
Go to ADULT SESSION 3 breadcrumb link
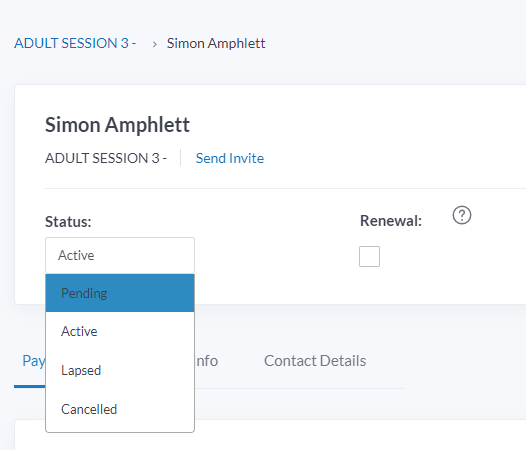point(75,43)
